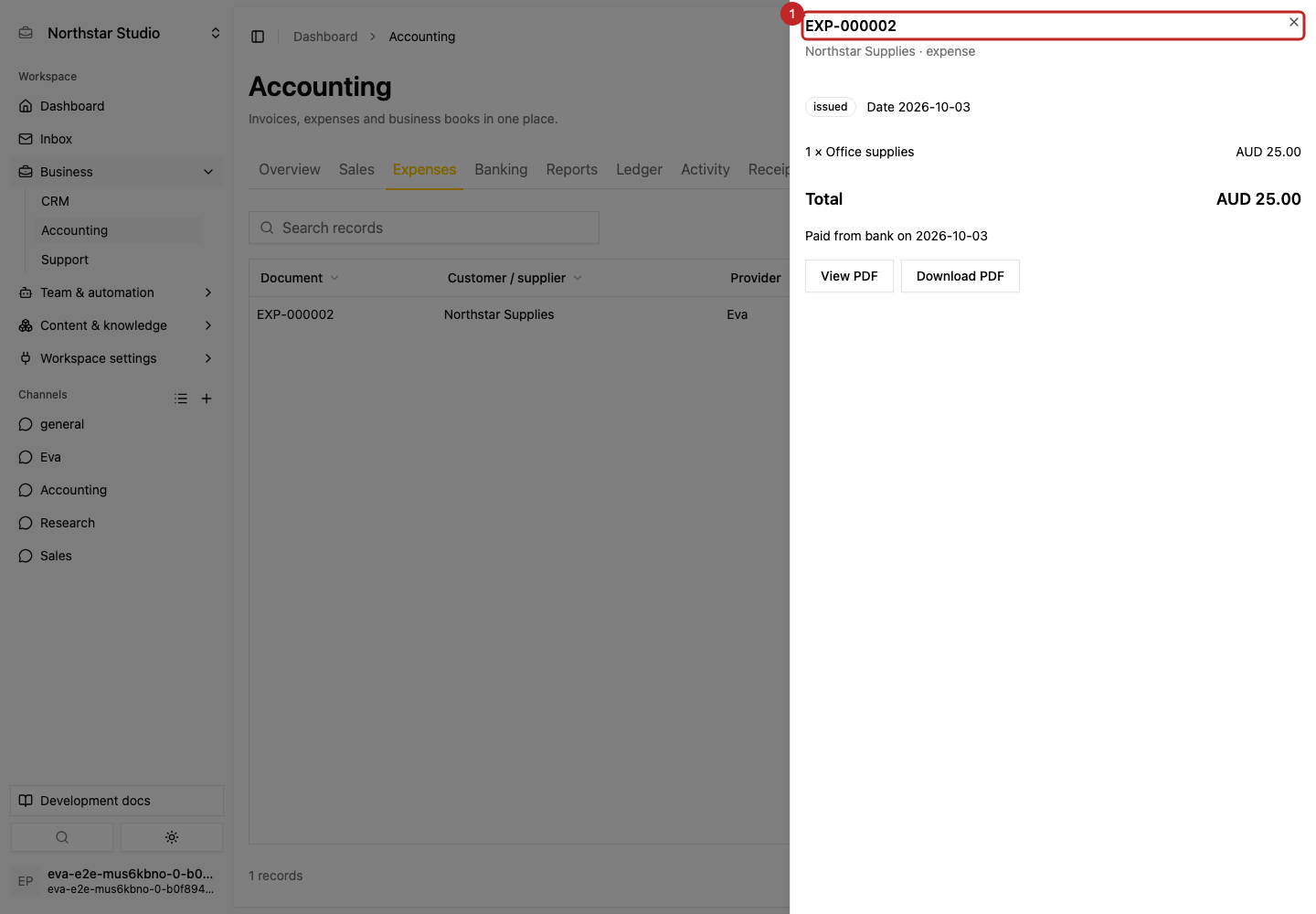
Task: Switch to the accounting Sales tab
Action: pyautogui.click(x=356, y=170)
